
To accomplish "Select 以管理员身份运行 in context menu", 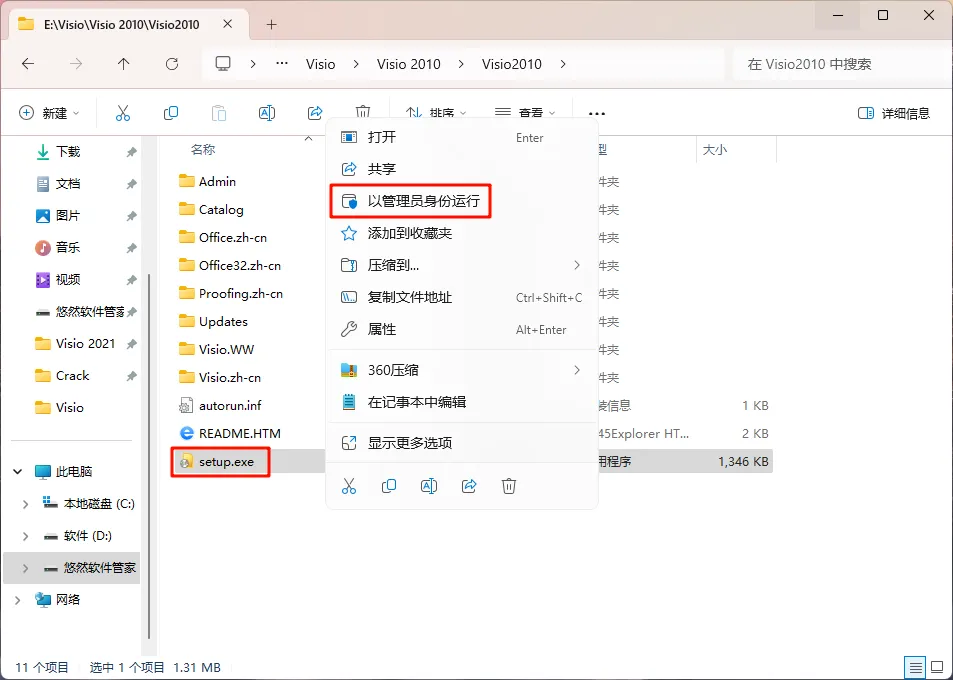I will click(411, 201).
